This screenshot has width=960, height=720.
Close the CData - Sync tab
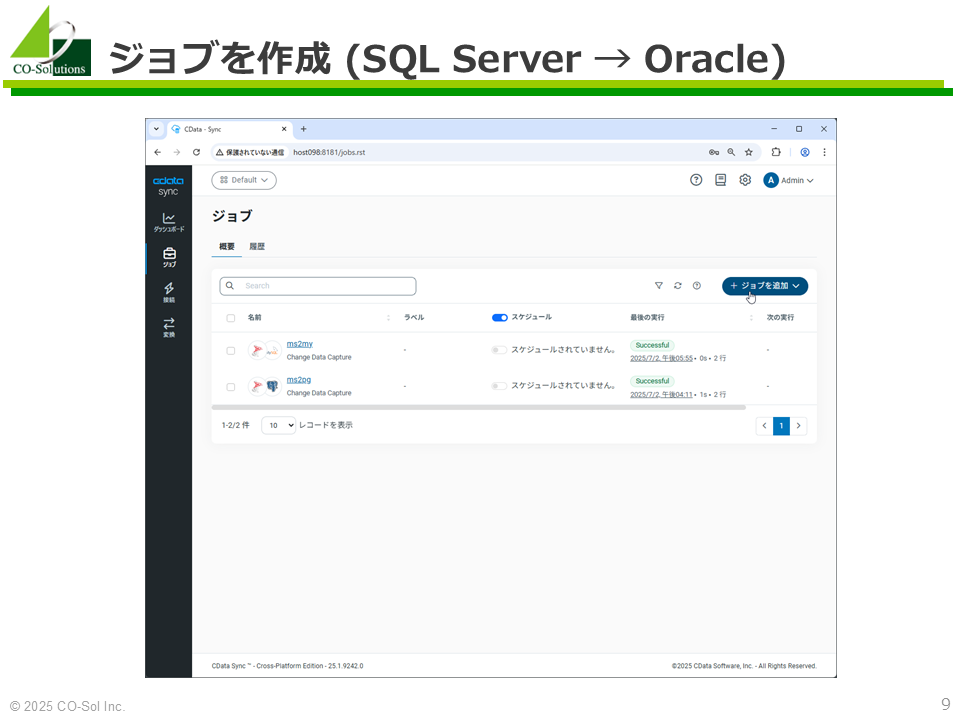(x=284, y=129)
